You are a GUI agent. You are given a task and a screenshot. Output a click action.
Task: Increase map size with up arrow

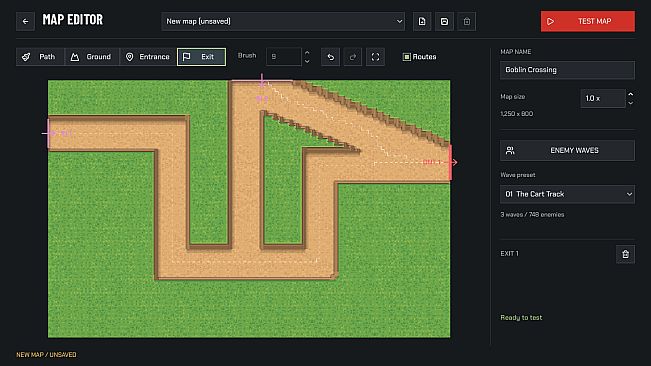point(631,94)
